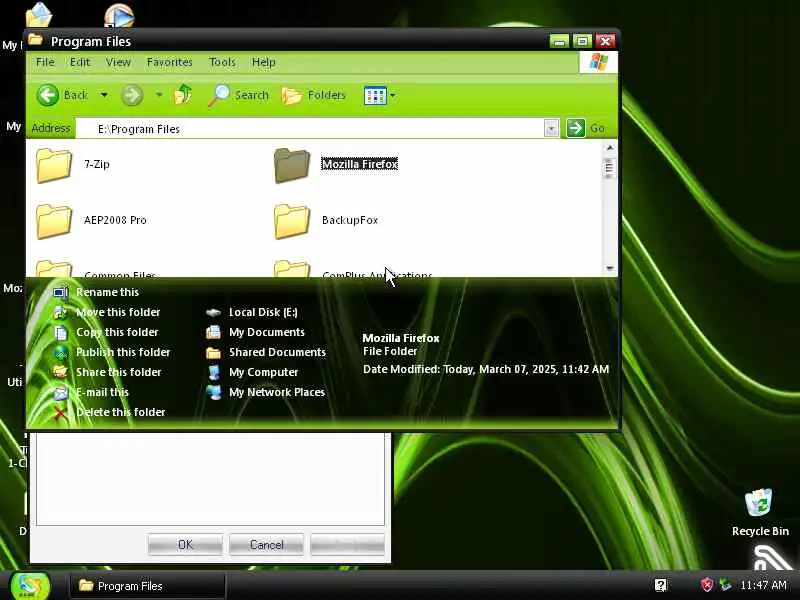The image size is (800, 600).
Task: Open the Favorites menu
Action: 169,62
